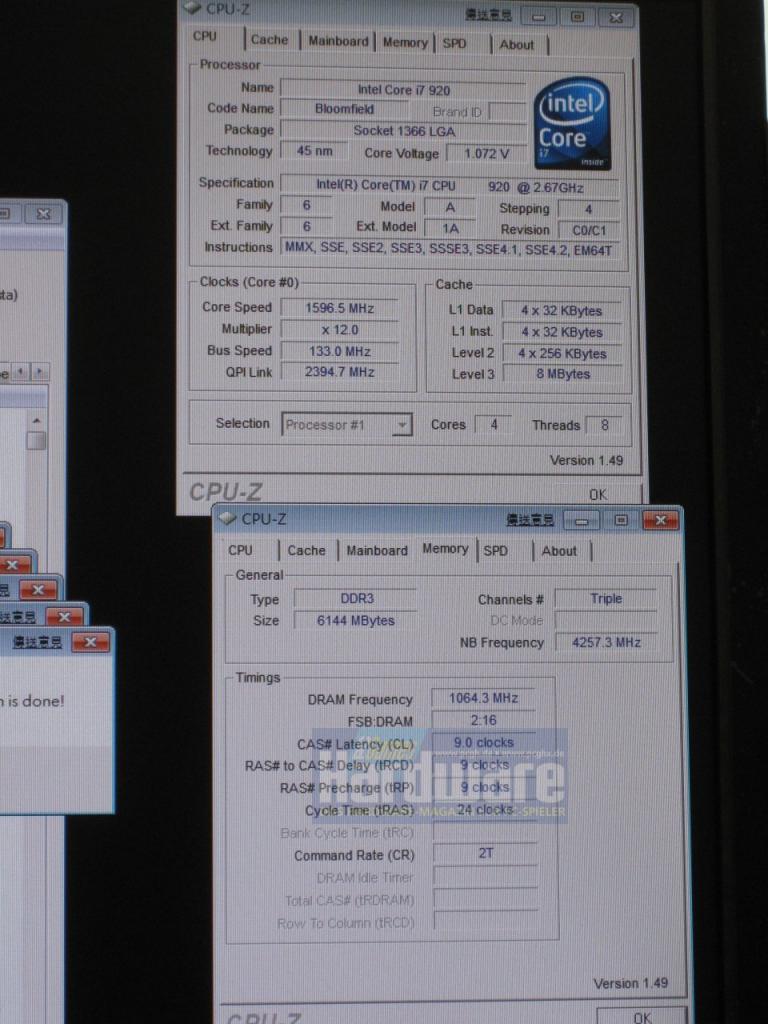Click the DRAM Frequency value '1064.3 MHz'
Viewport: 768px width, 1024px height.
coord(484,699)
